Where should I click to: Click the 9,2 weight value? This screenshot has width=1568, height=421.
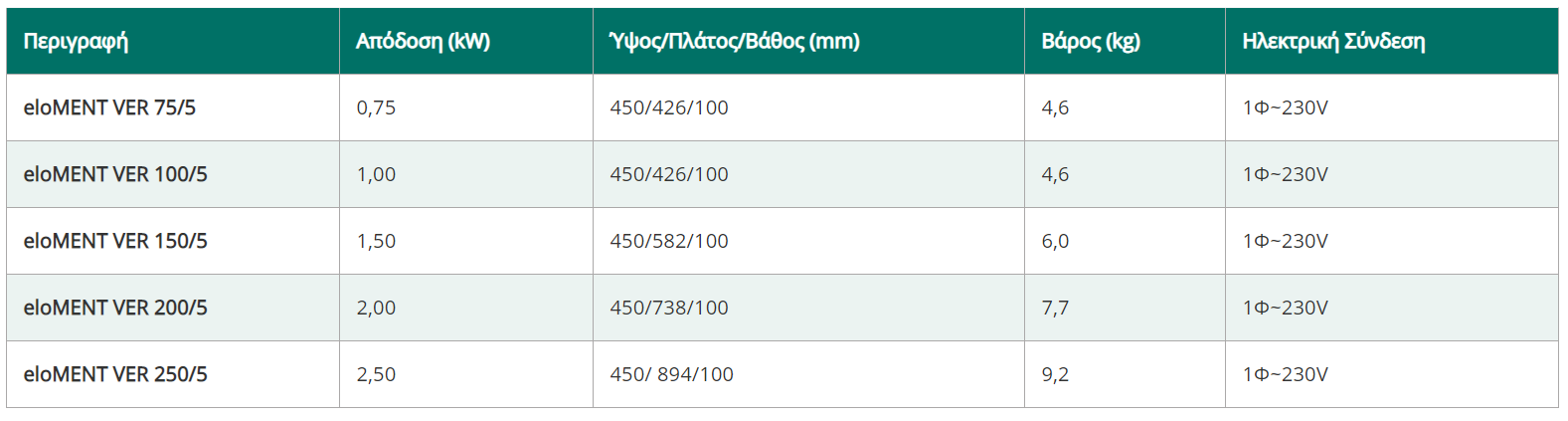[1055, 374]
